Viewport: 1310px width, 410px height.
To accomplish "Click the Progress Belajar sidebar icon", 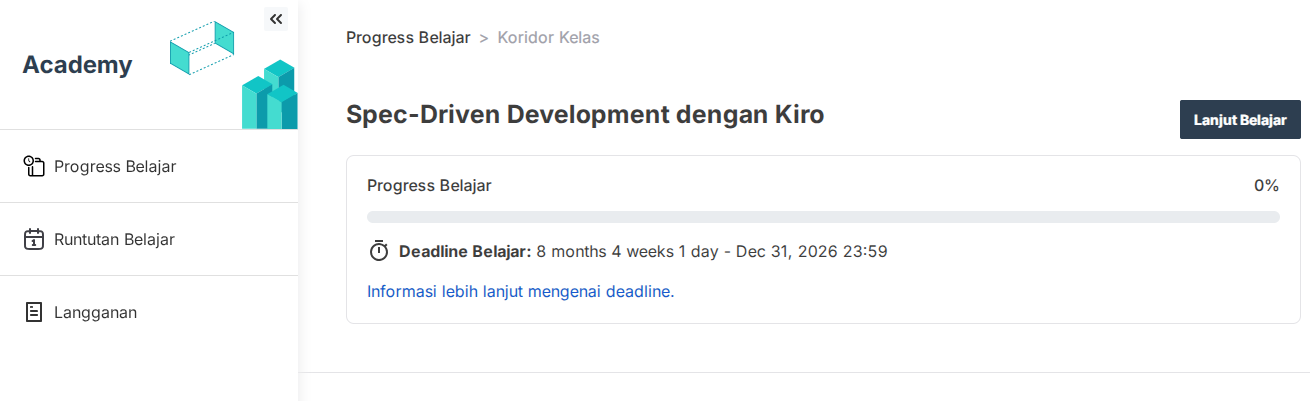I will 34,166.
